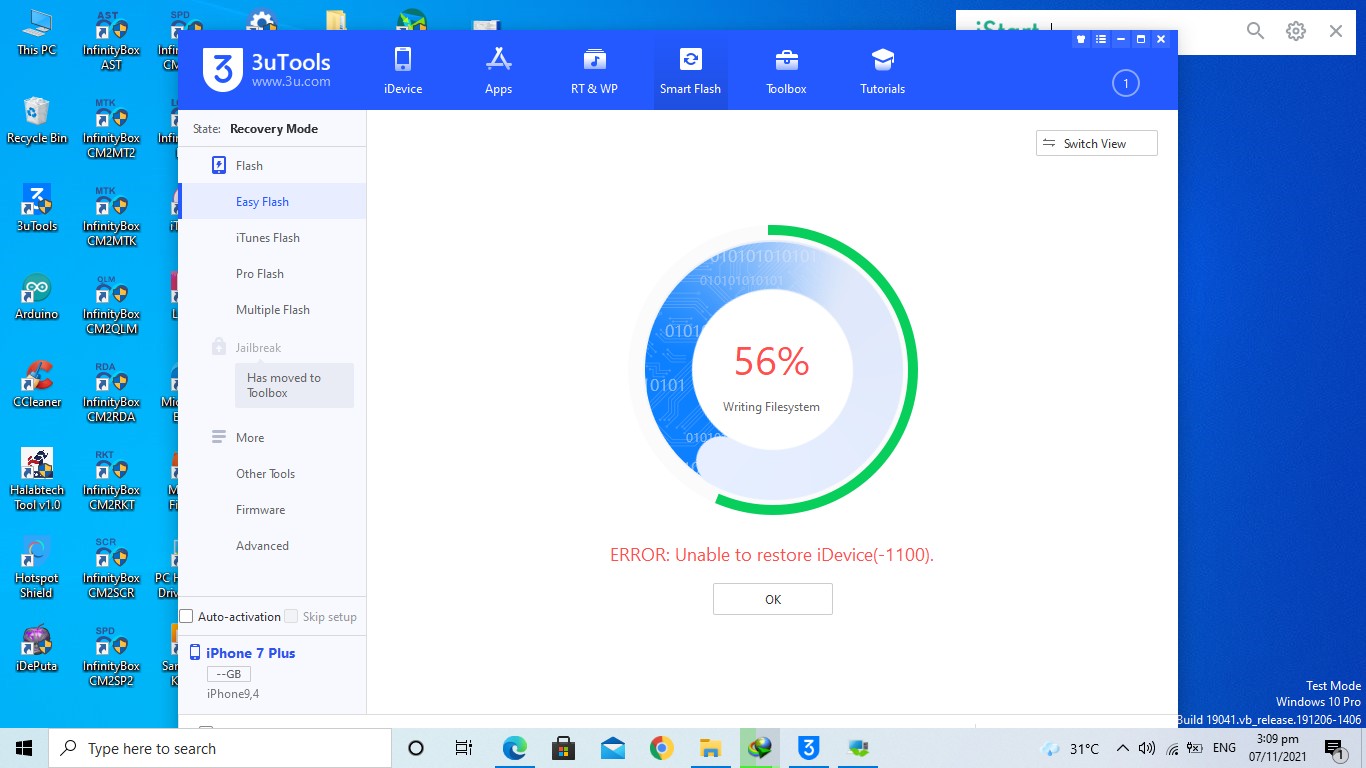Click the Jailbreak group header
This screenshot has width=1366, height=768.
258,347
